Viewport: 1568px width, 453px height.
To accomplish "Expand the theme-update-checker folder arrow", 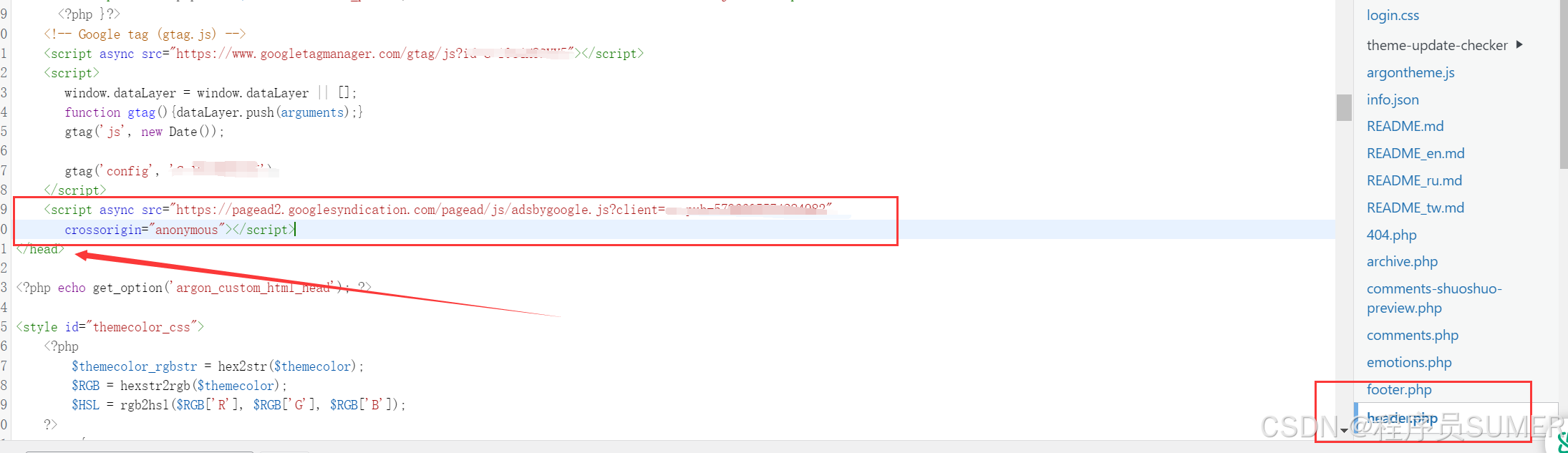I will pos(1519,44).
